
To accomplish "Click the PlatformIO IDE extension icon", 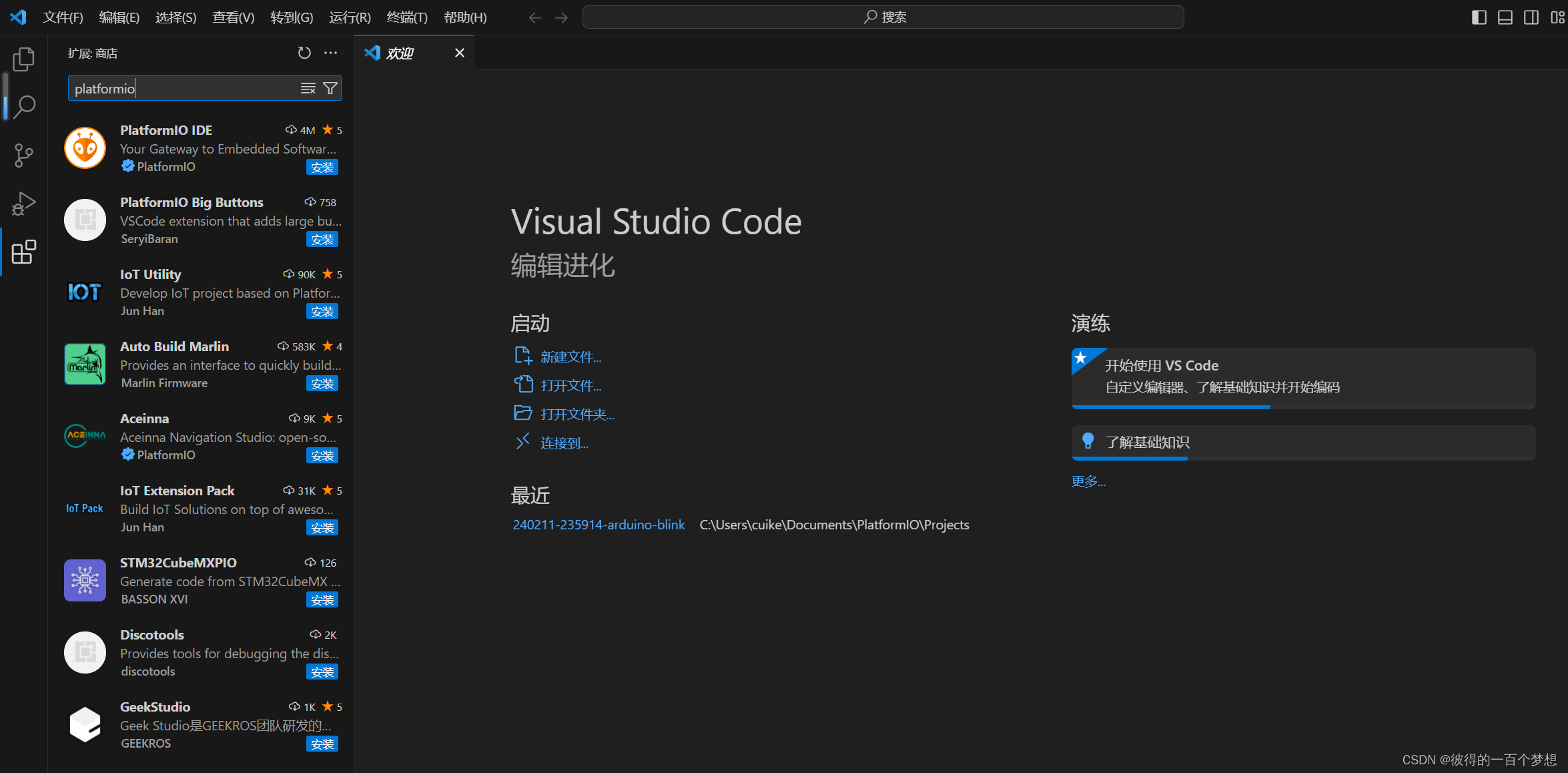I will tap(84, 147).
